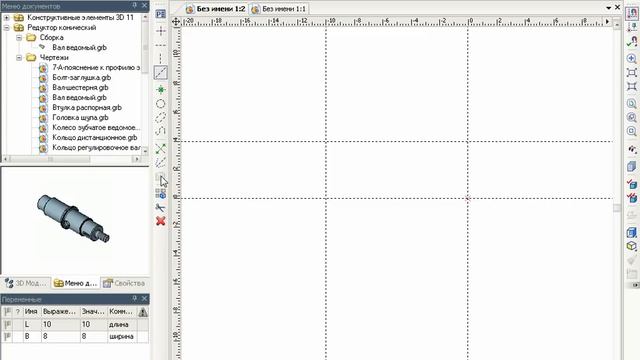Pin the Переменные panel
This screenshot has width=640, height=360.
click(x=135, y=299)
